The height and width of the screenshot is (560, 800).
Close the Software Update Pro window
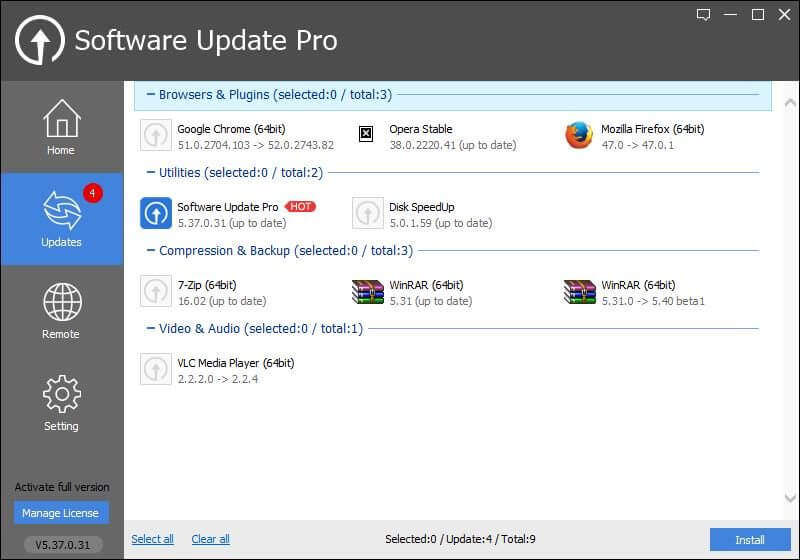(785, 15)
